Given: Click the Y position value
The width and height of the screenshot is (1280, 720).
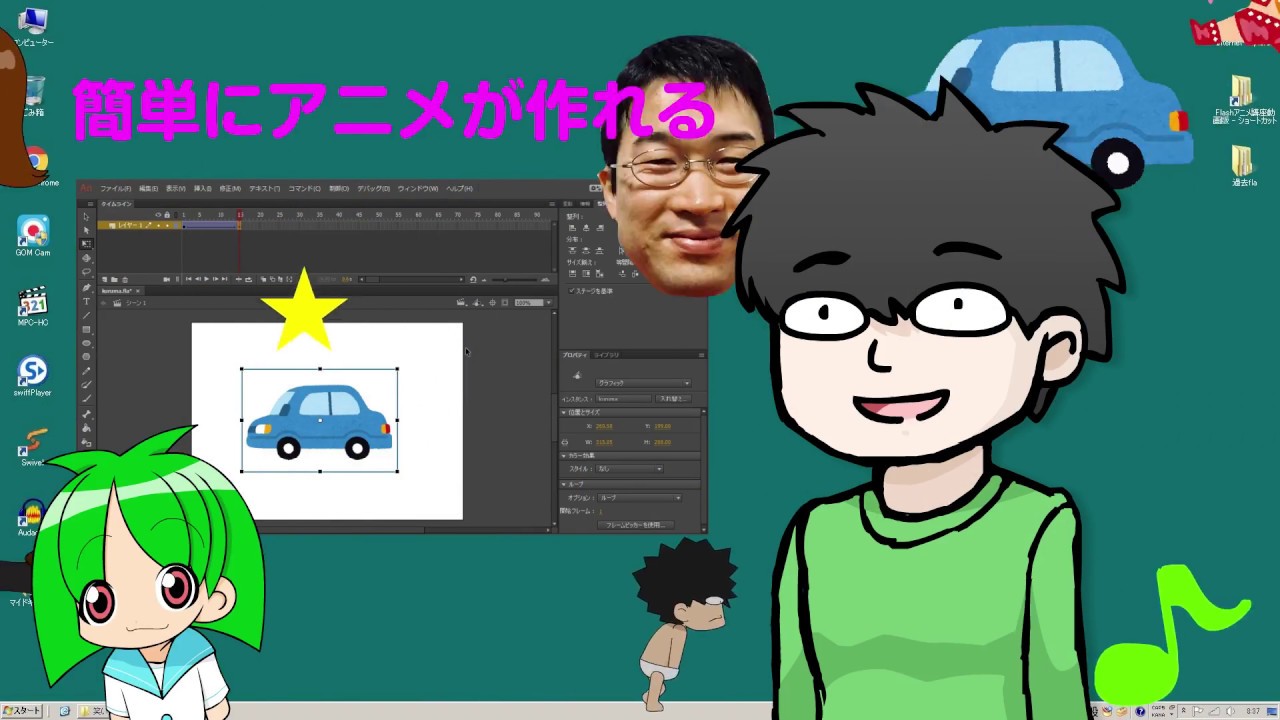Looking at the screenshot, I should click(x=663, y=426).
